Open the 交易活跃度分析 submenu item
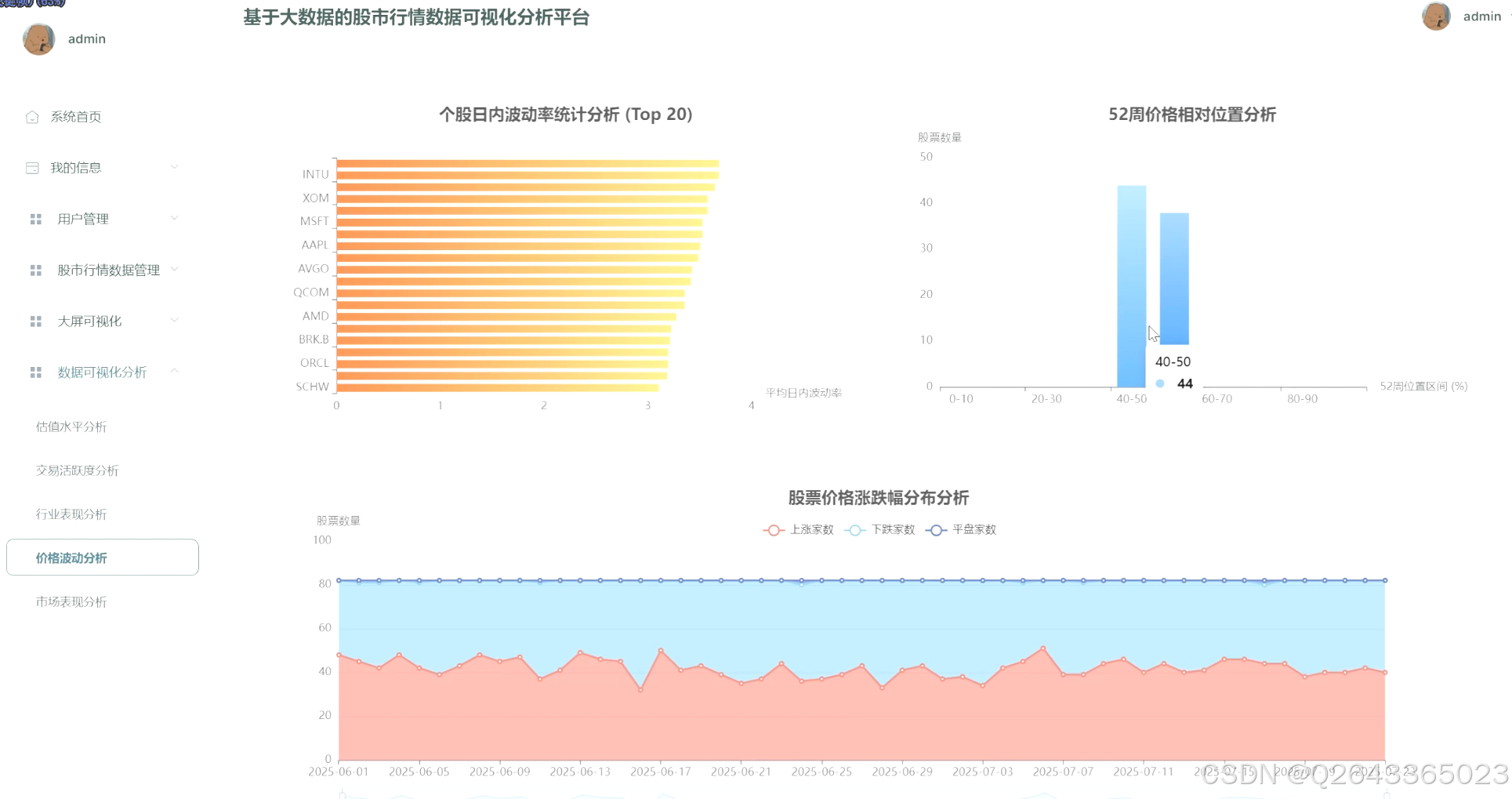The width and height of the screenshot is (1512, 799). (x=77, y=470)
